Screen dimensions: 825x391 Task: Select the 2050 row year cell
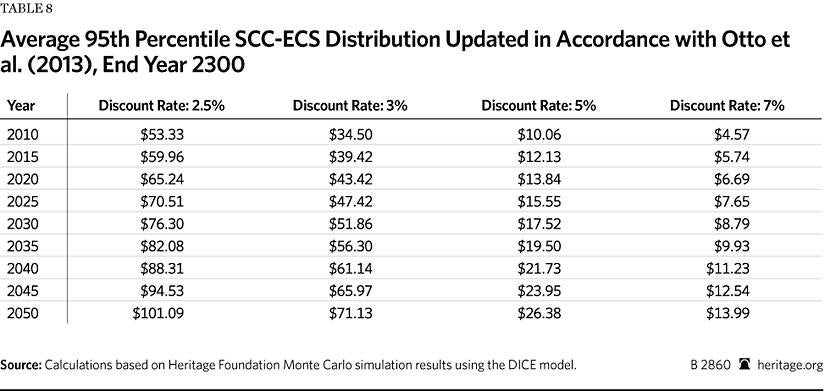coord(23,314)
